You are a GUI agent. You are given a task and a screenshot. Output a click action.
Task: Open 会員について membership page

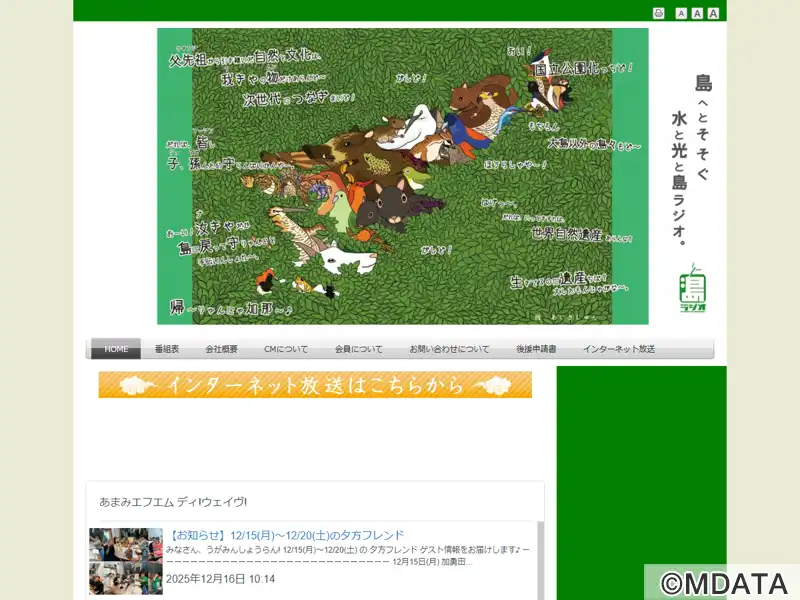358,349
